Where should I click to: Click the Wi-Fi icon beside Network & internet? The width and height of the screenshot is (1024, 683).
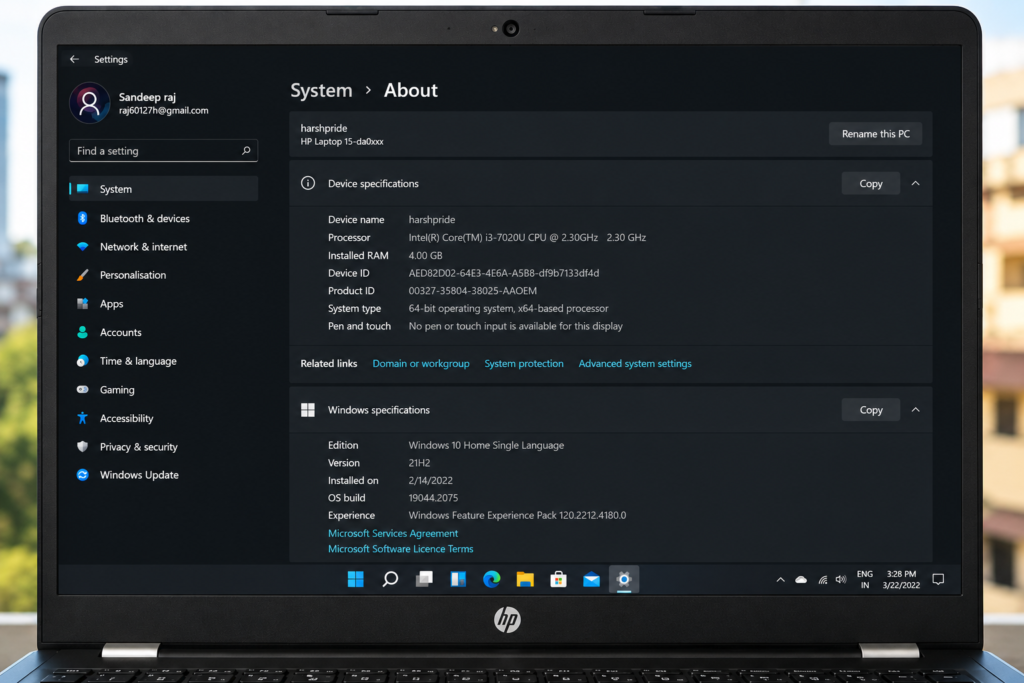[82, 246]
